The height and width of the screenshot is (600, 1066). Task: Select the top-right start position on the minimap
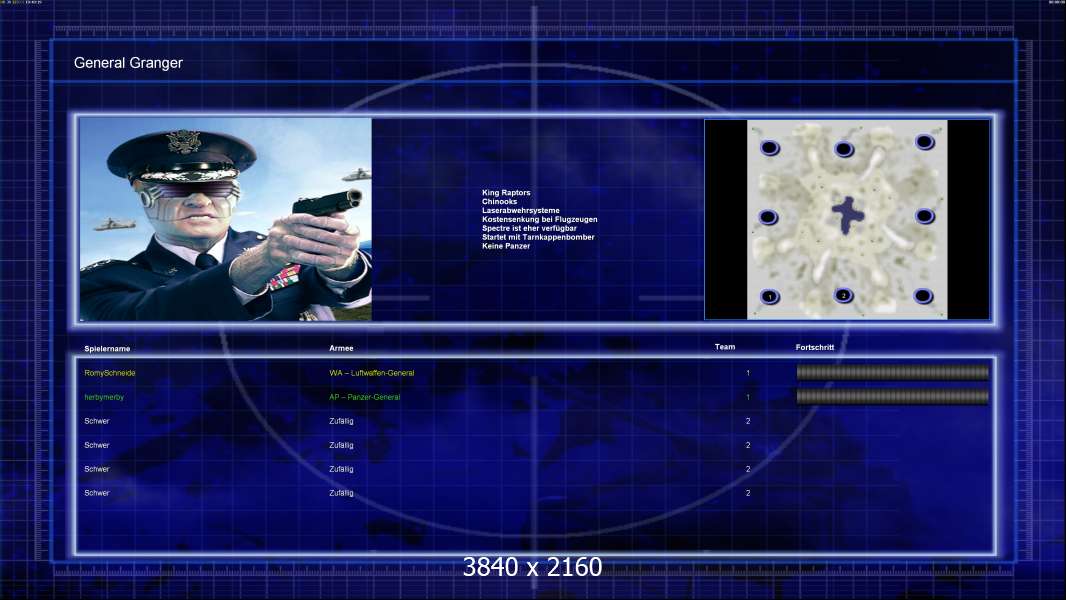[x=925, y=142]
